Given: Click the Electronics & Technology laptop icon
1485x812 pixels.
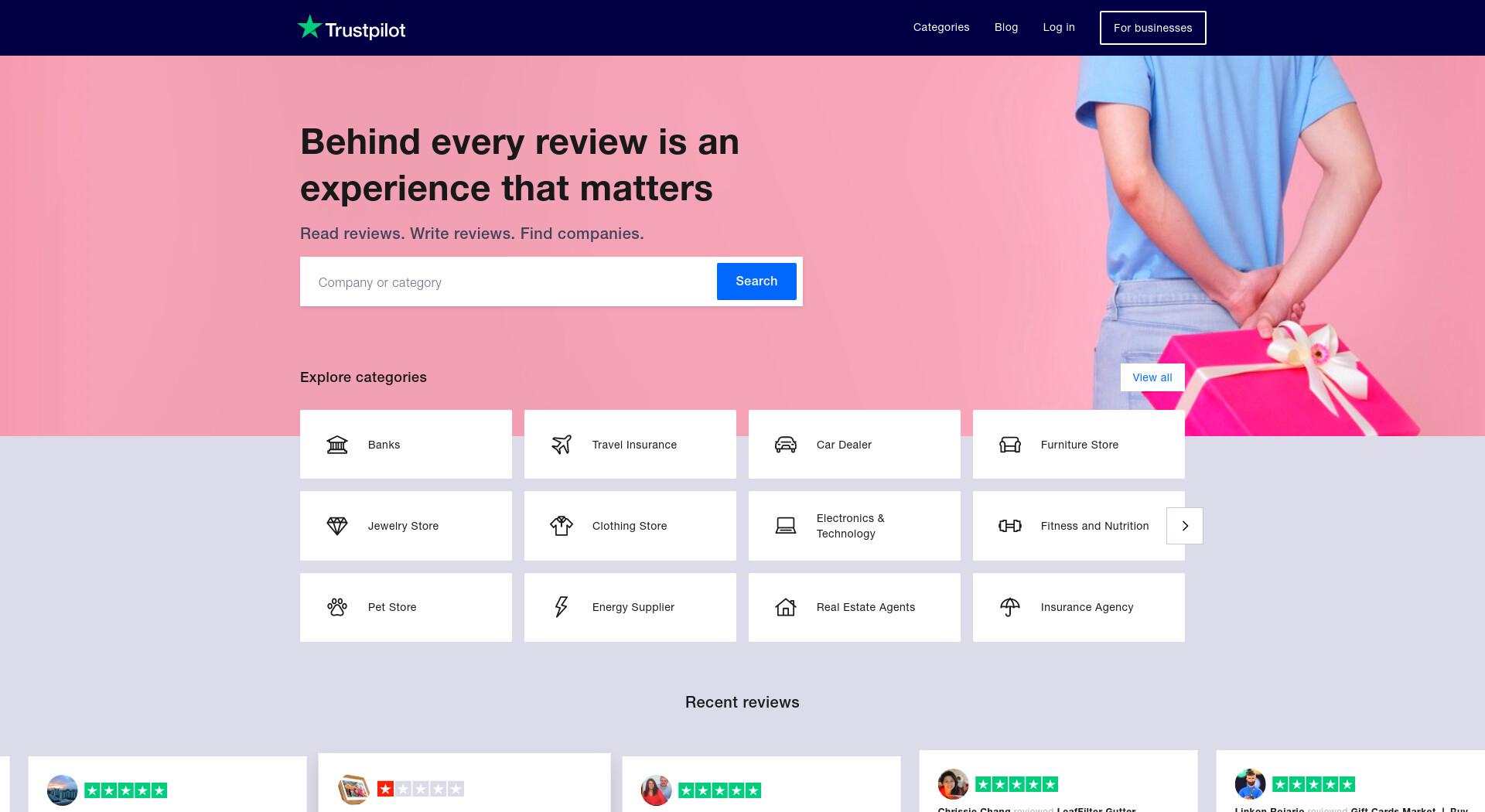Looking at the screenshot, I should [x=786, y=526].
